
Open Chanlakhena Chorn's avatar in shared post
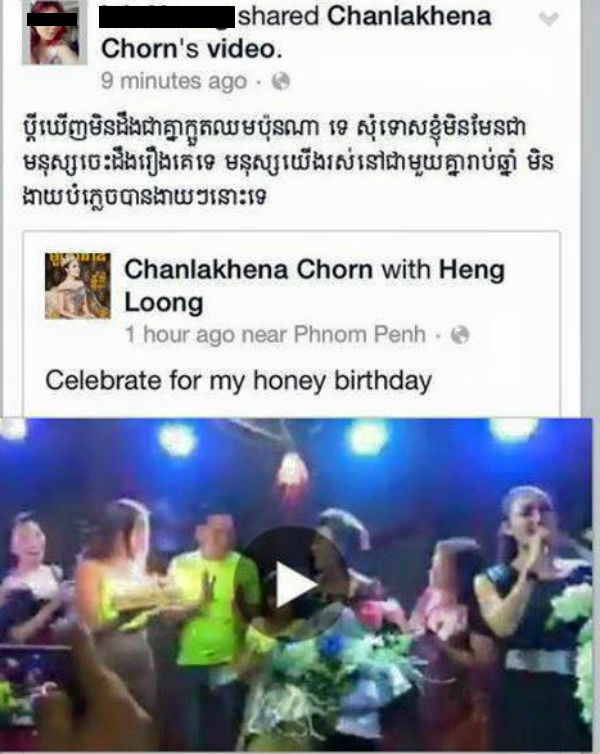[78, 286]
